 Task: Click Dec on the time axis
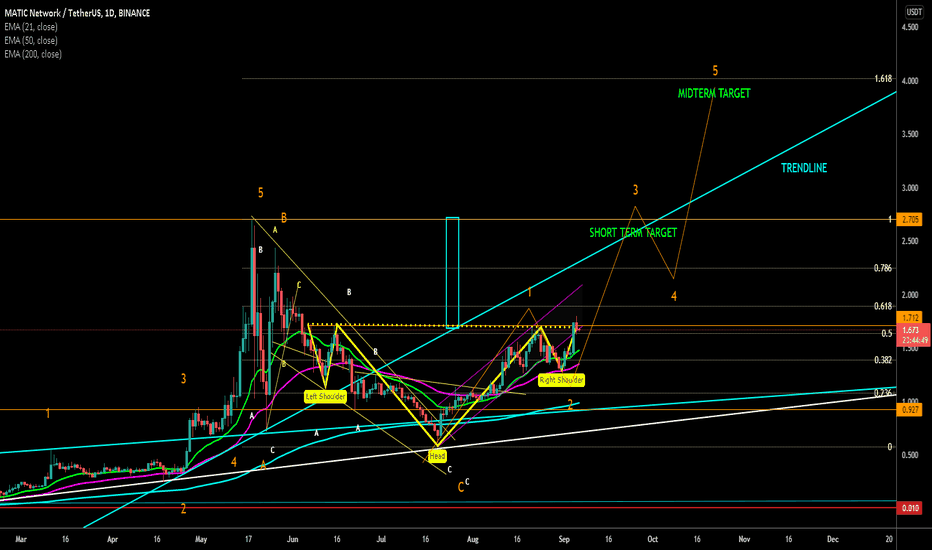(x=833, y=539)
